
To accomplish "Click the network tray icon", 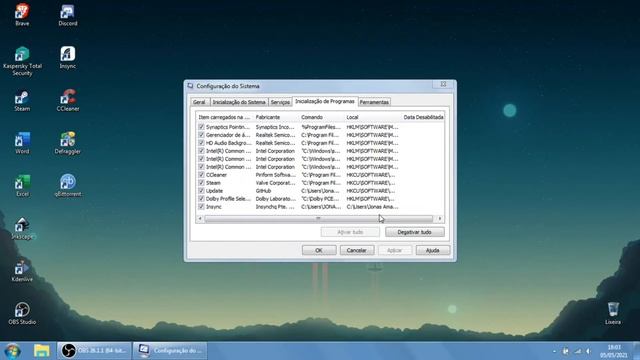I will pos(578,351).
